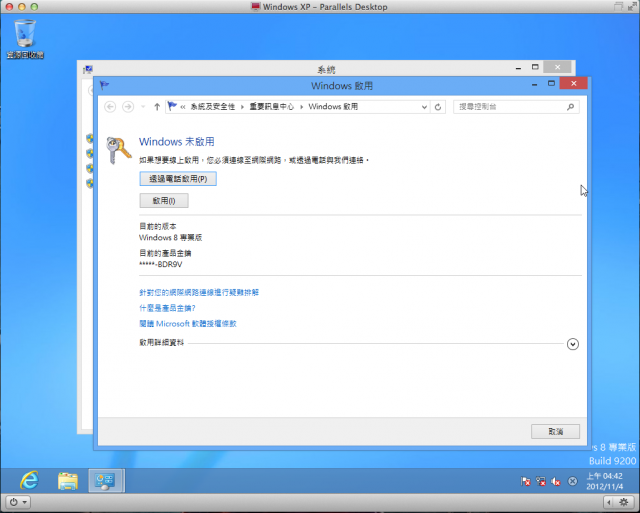Expand the arrow after 重要訊息中心 breadcrumb
This screenshot has width=640, height=513.
(301, 107)
